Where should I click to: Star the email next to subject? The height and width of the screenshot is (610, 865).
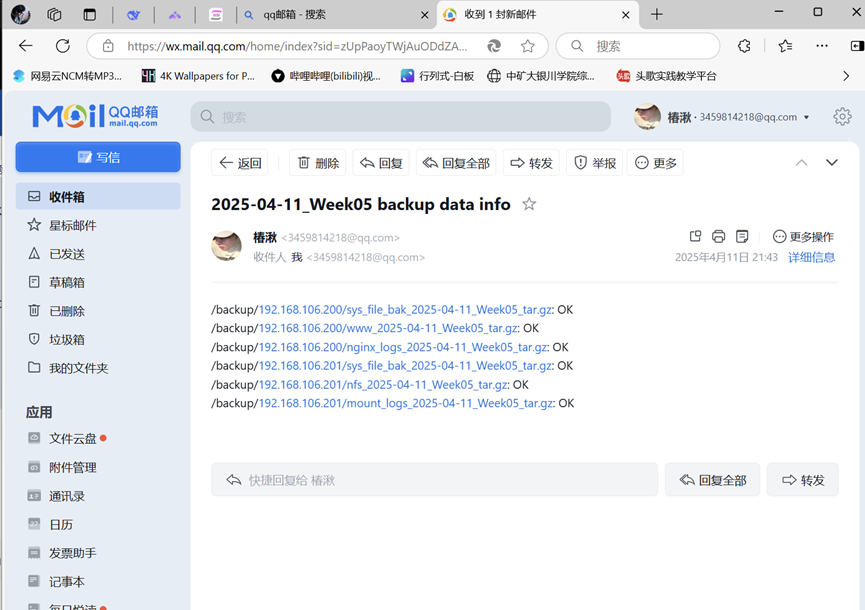click(529, 204)
